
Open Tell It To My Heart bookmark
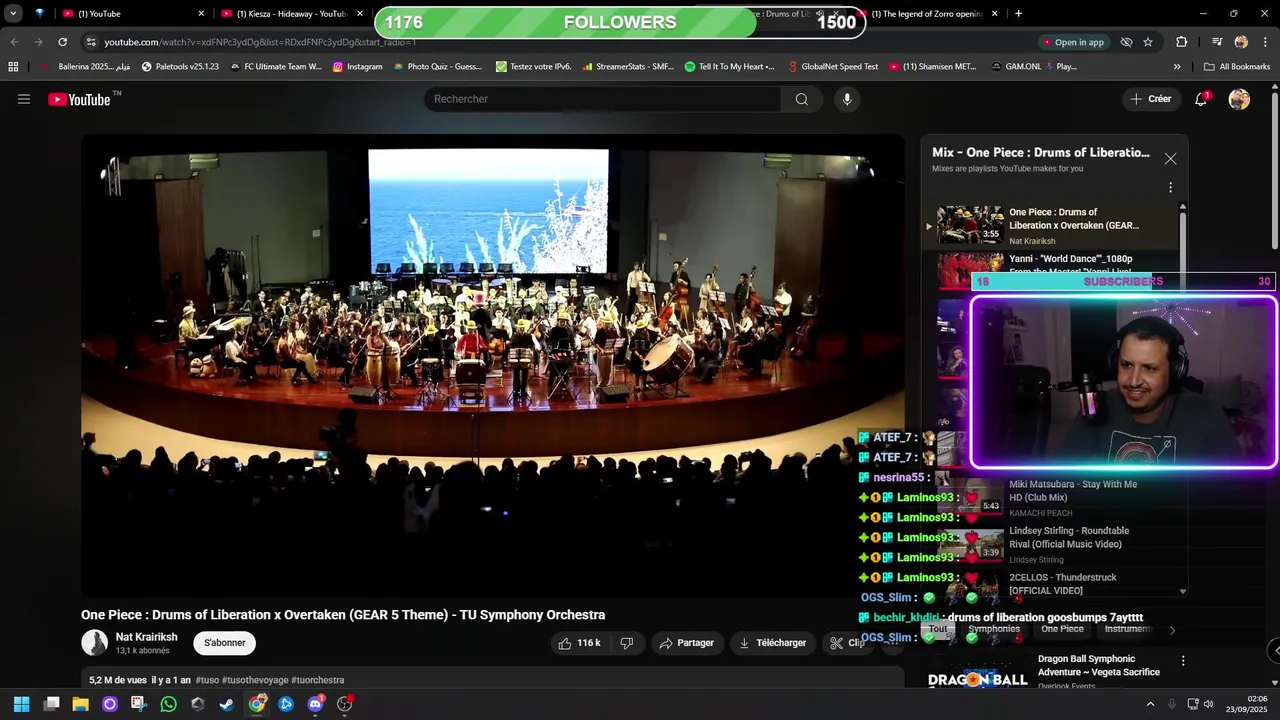[x=729, y=67]
